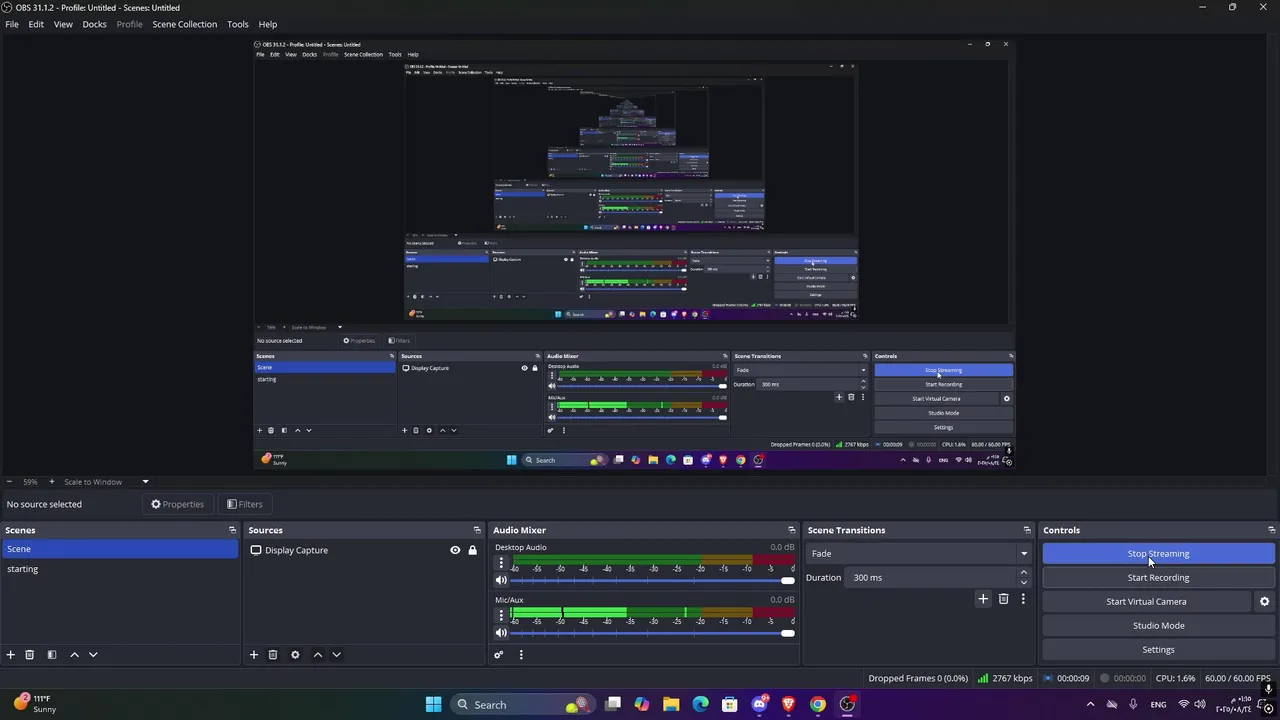1280x720 pixels.
Task: Move scene up arrow in Scenes panel
Action: (x=74, y=655)
